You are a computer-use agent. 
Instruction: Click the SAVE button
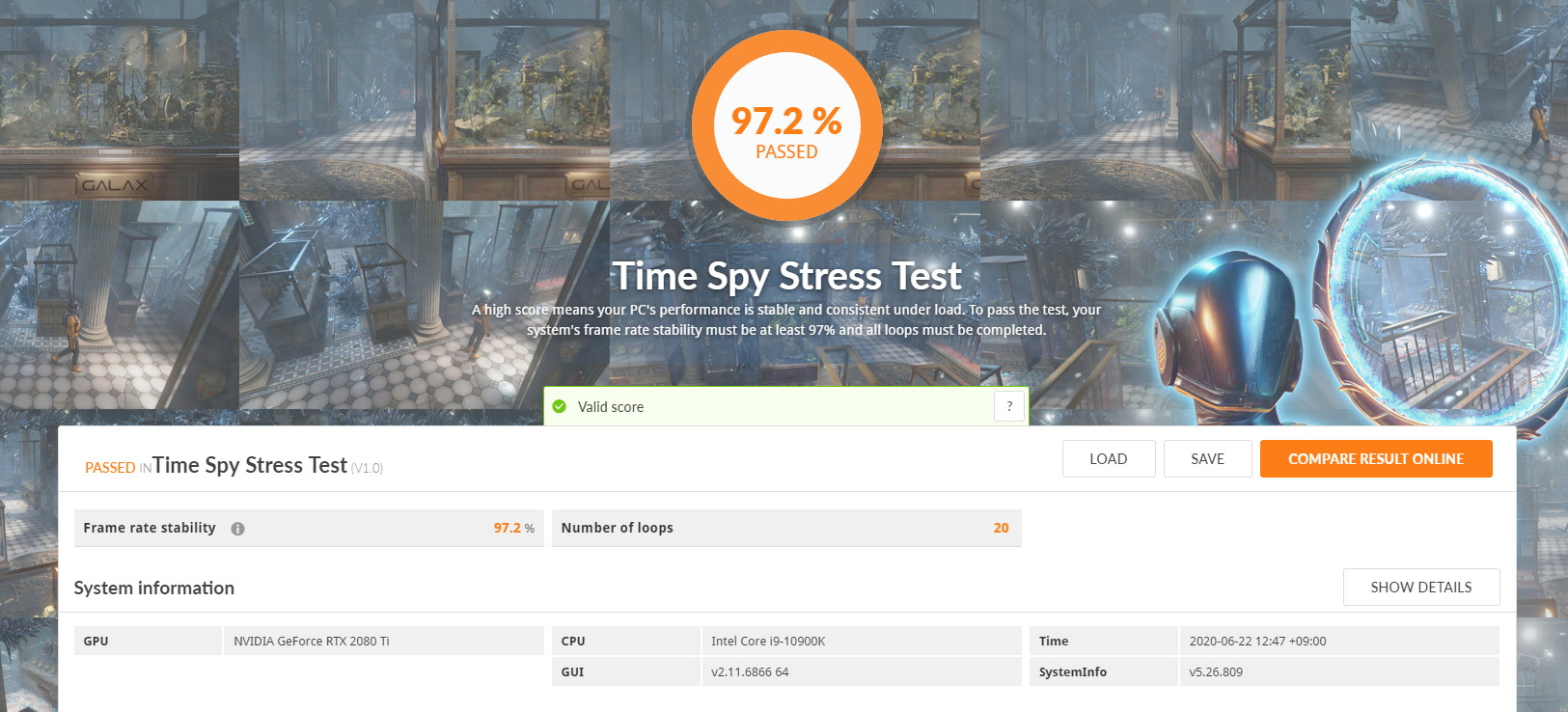[x=1207, y=459]
